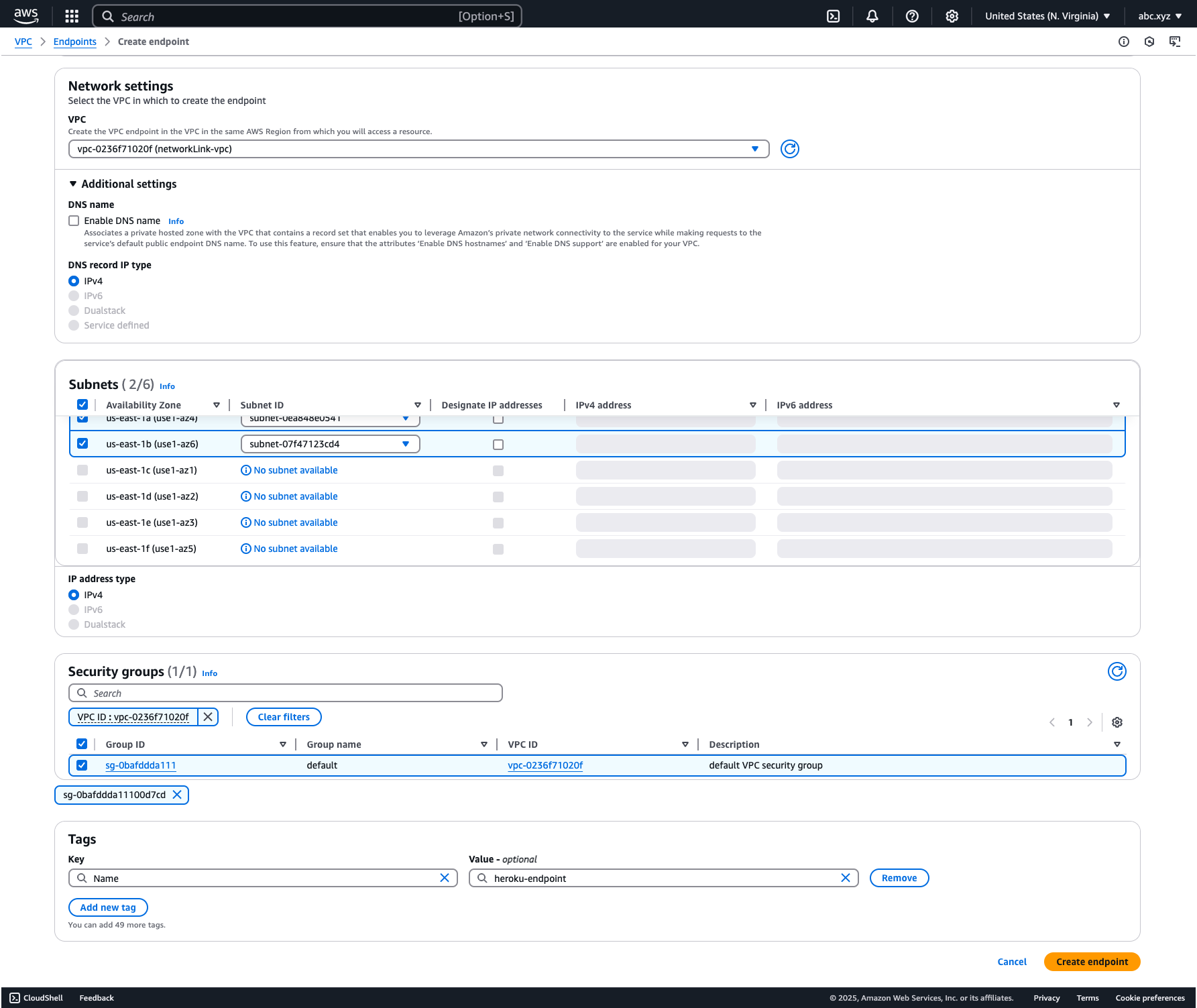The width and height of the screenshot is (1197, 1008).
Task: Open Feedback in footer
Action: tap(97, 998)
